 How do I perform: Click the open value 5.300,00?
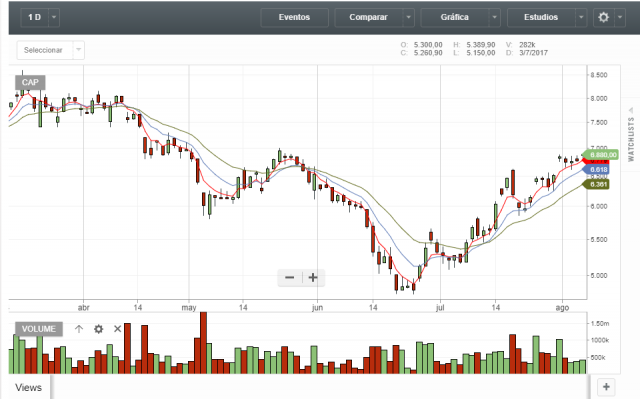pos(428,45)
